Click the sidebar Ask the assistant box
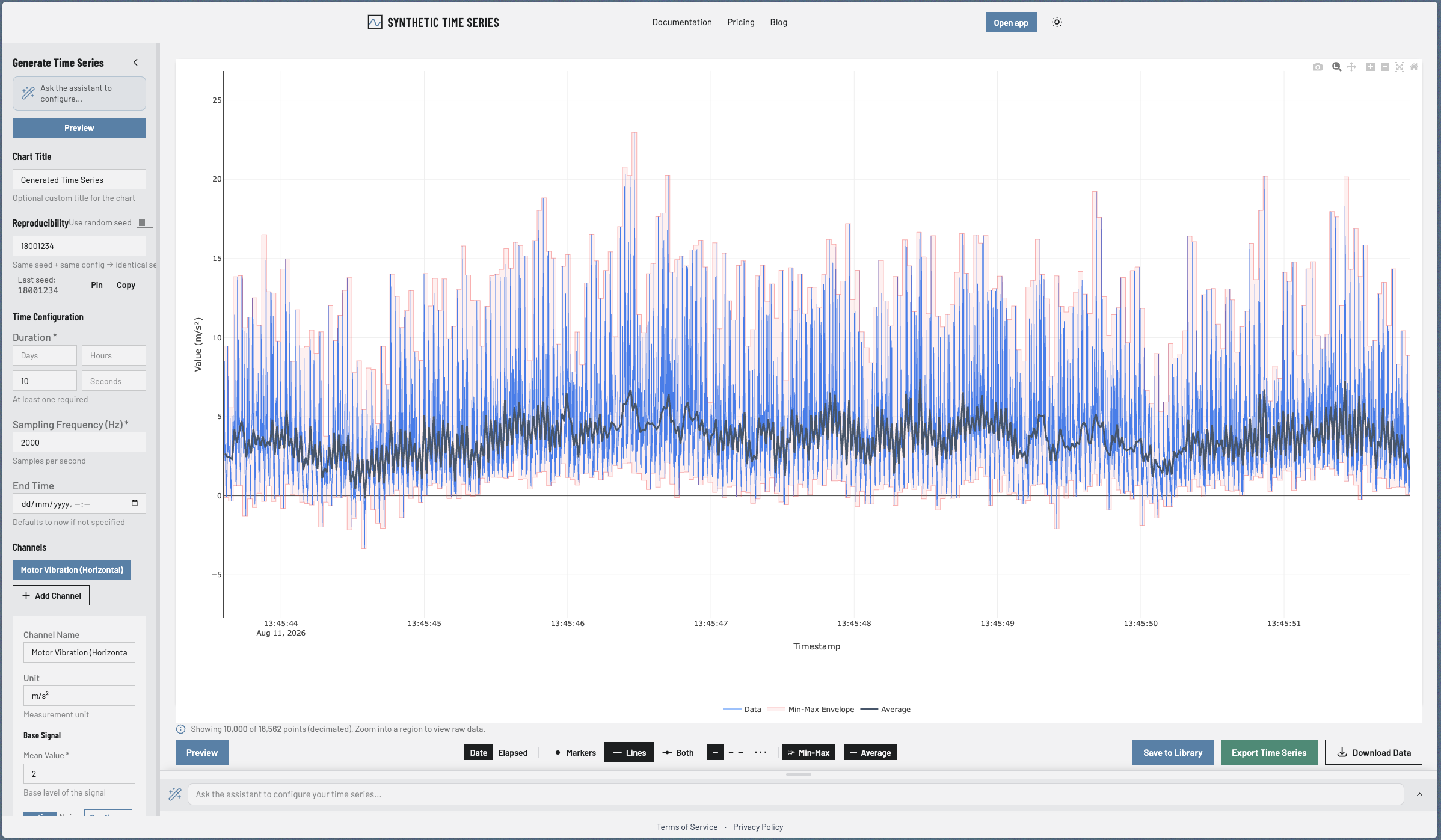1441x840 pixels. [x=79, y=93]
